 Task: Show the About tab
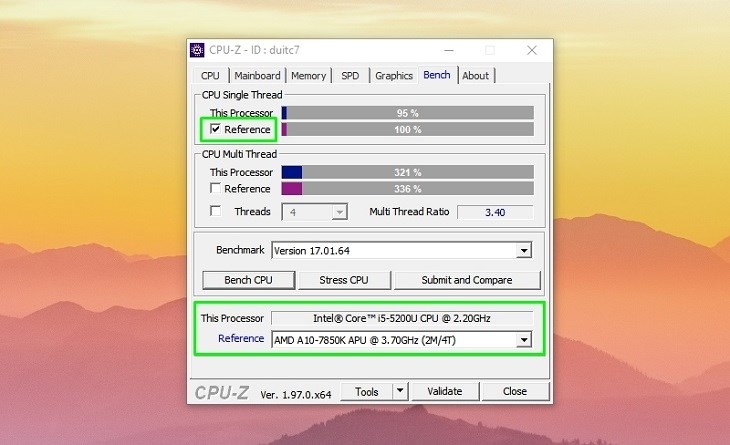tap(476, 76)
